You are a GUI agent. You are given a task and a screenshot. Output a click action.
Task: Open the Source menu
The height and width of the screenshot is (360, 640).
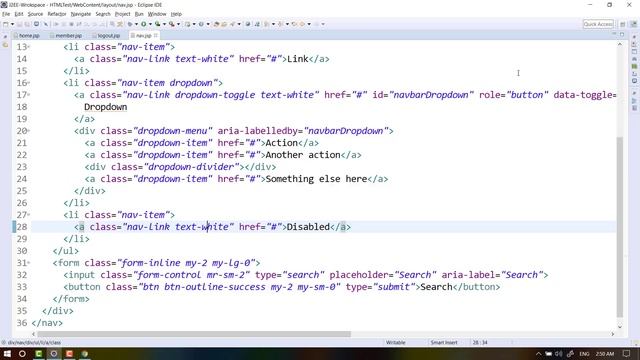coord(35,14)
